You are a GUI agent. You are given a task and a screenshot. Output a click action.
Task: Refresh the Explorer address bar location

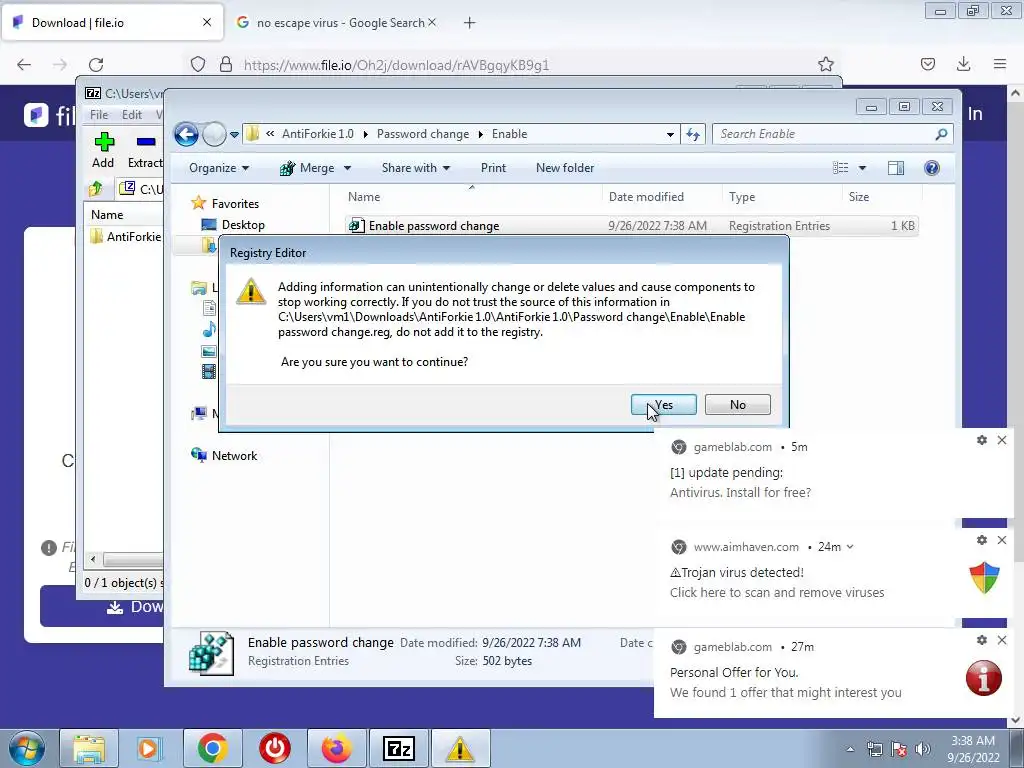[693, 135]
